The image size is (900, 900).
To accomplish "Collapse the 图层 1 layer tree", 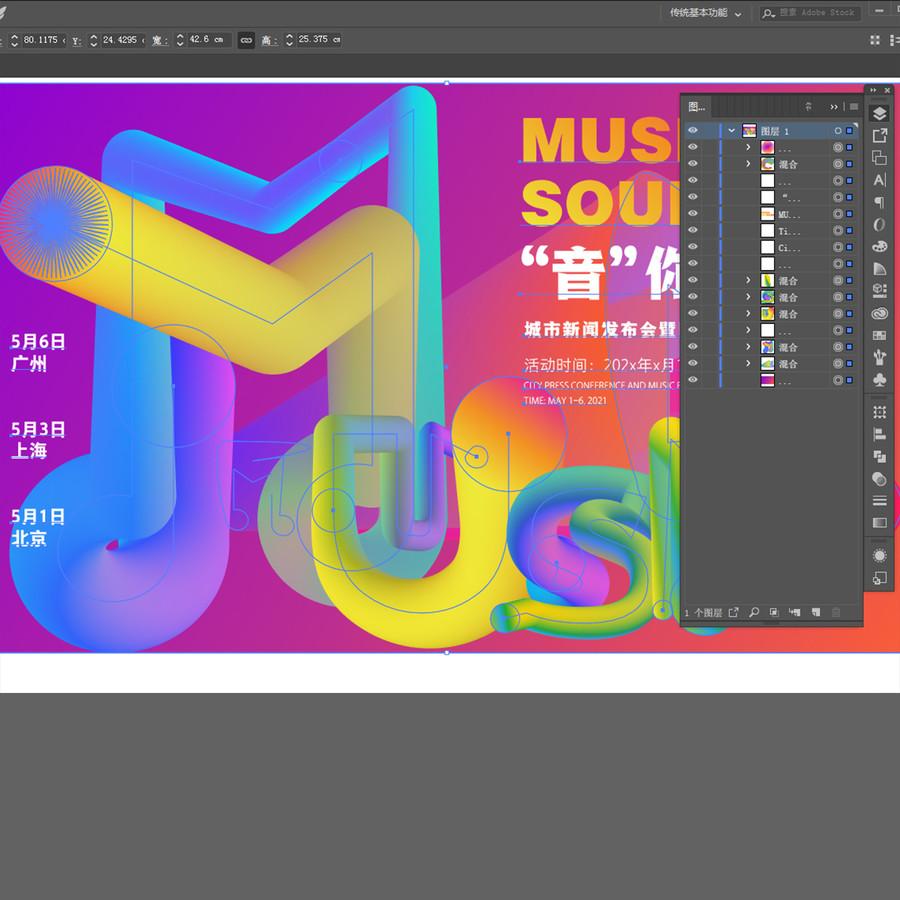I will click(x=731, y=131).
